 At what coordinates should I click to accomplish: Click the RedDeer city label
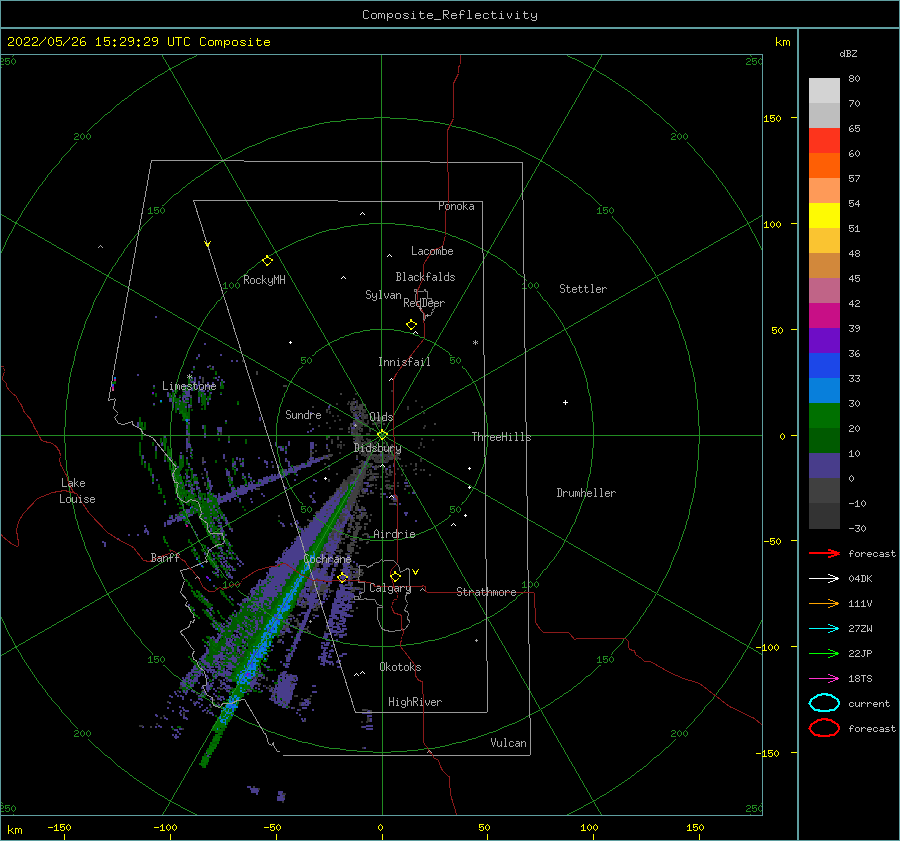424,303
